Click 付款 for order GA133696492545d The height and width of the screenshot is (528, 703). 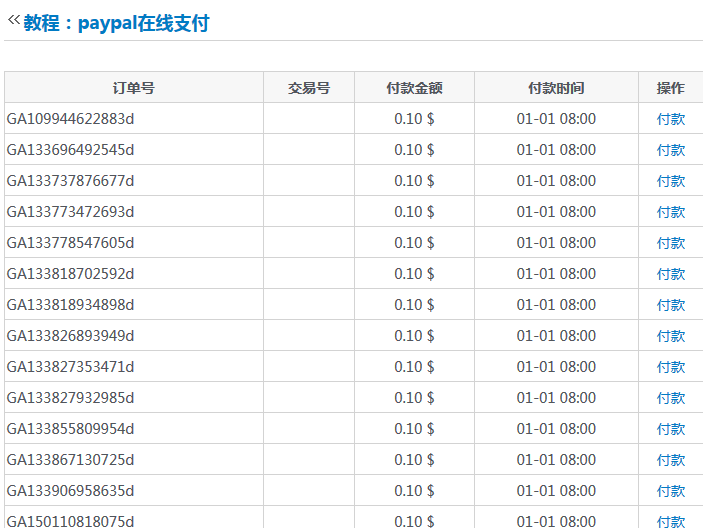(671, 150)
